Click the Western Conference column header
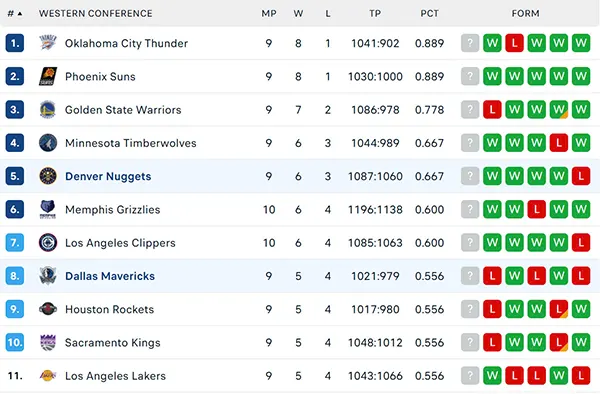The image size is (600, 394). pos(95,13)
